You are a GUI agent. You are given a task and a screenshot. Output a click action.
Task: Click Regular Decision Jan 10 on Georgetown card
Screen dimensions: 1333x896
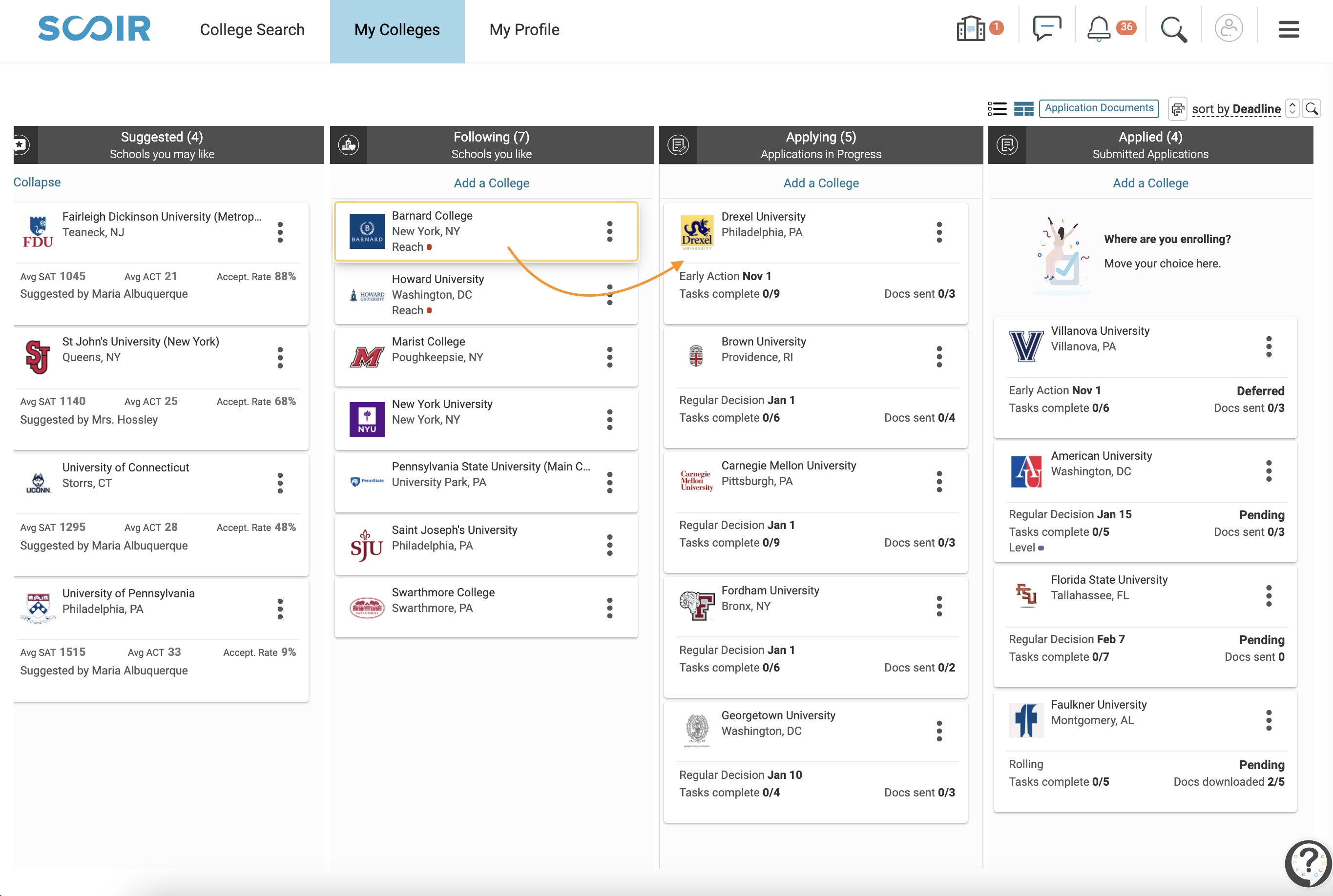740,775
